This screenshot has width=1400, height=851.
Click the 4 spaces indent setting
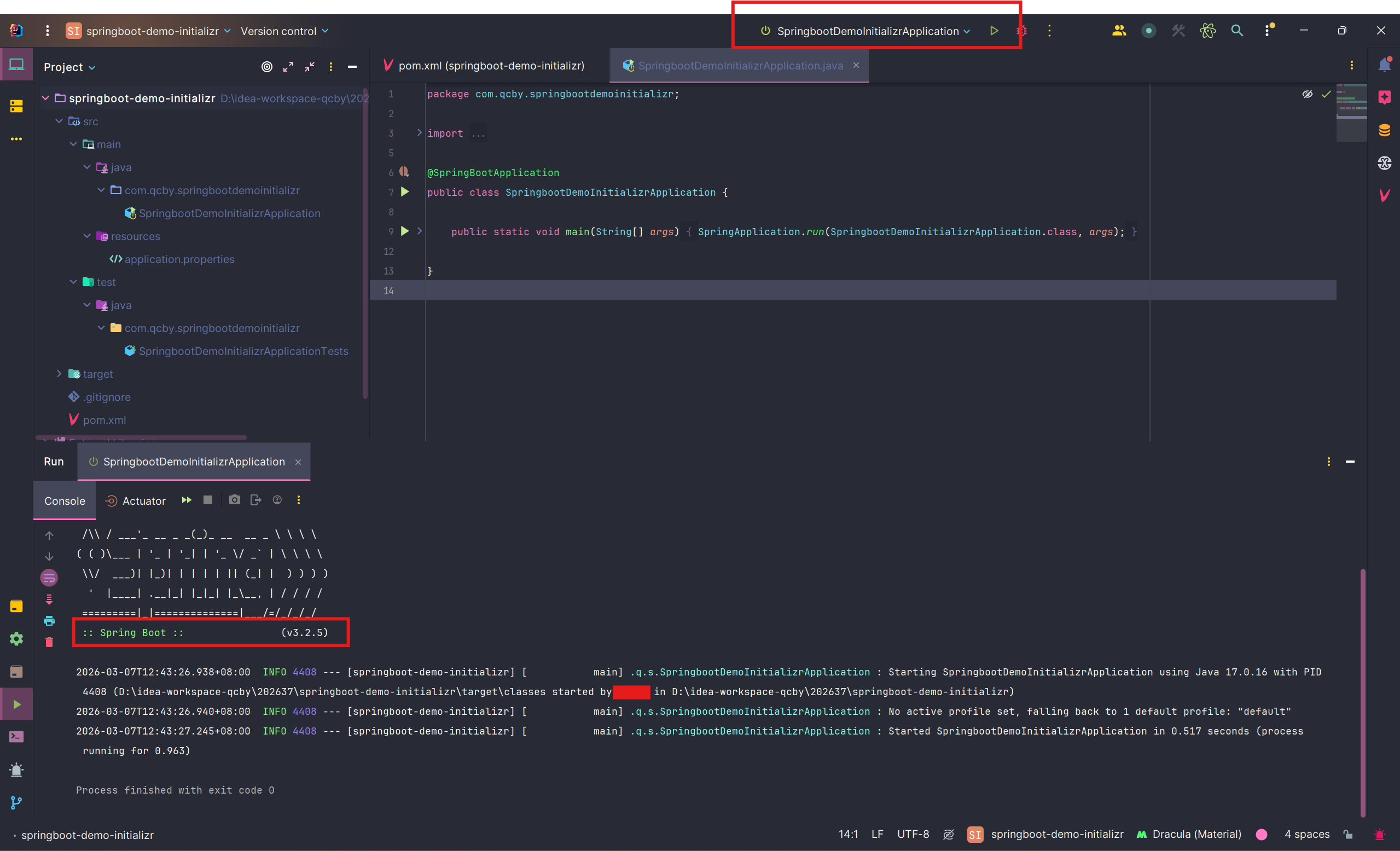(1306, 834)
